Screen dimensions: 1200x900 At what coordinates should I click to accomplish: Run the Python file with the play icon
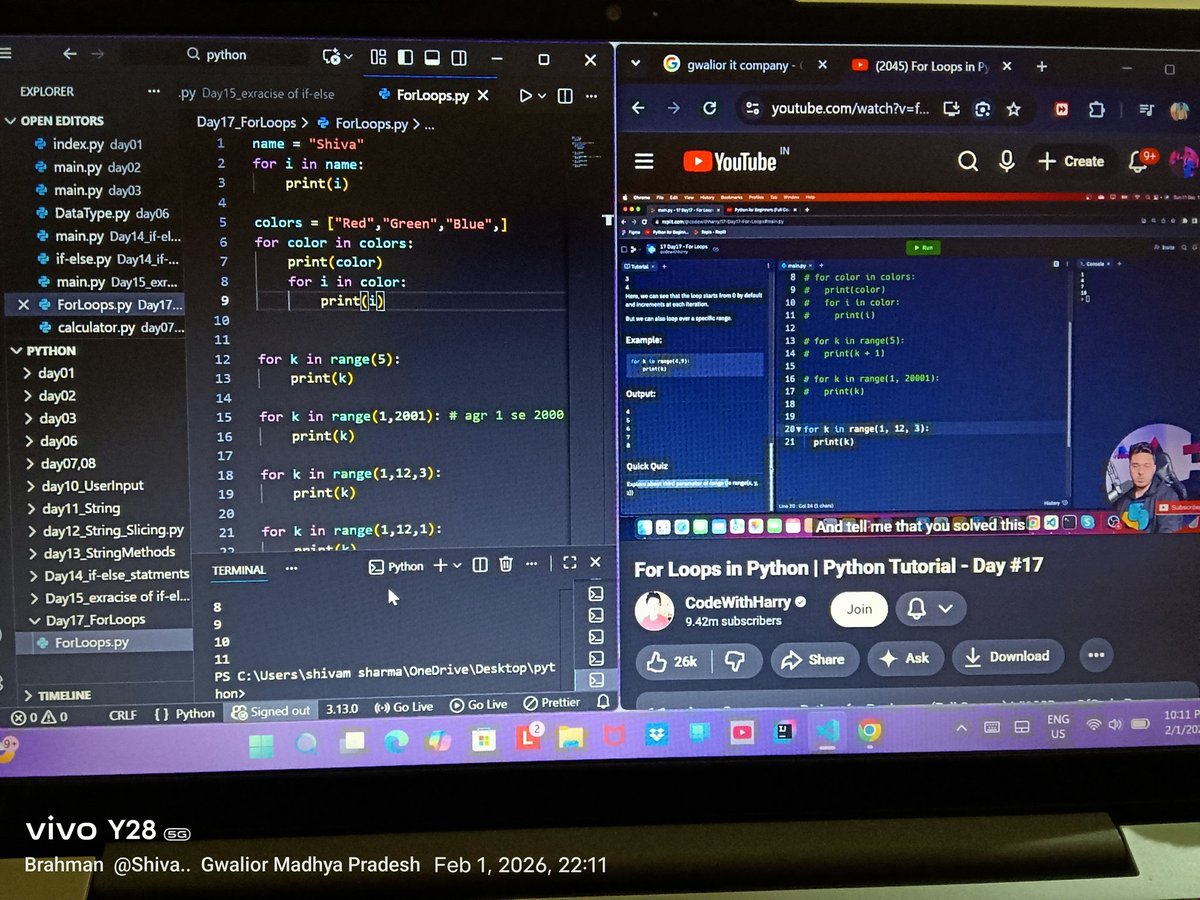click(526, 96)
